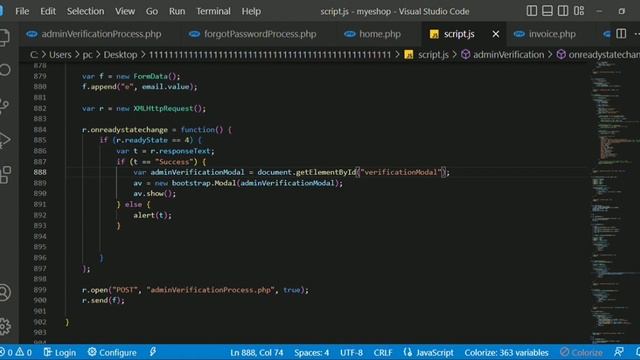Open the Selection menu
The height and width of the screenshot is (360, 640).
pyautogui.click(x=85, y=11)
